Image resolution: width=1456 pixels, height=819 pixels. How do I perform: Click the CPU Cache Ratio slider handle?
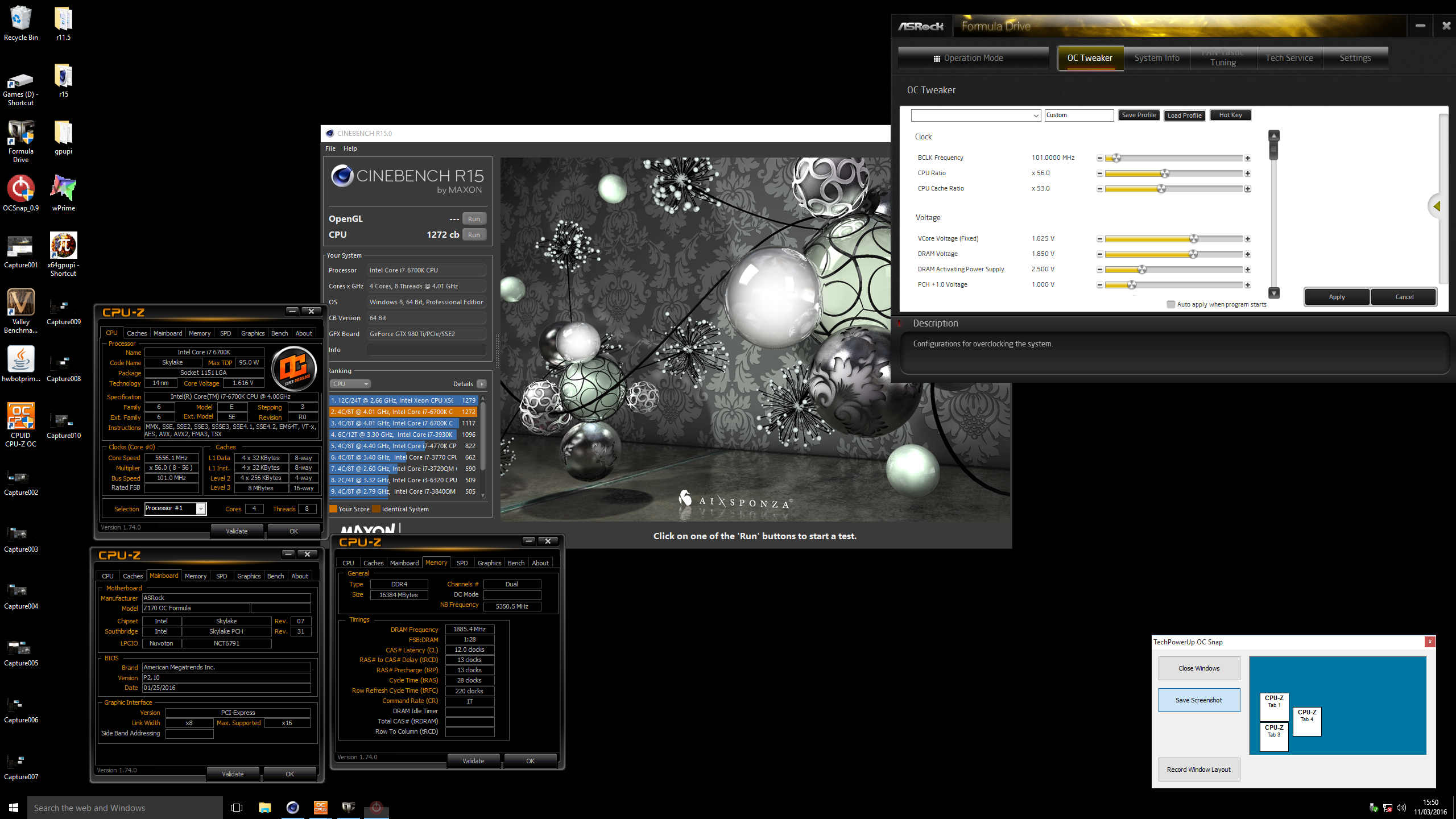1161,189
